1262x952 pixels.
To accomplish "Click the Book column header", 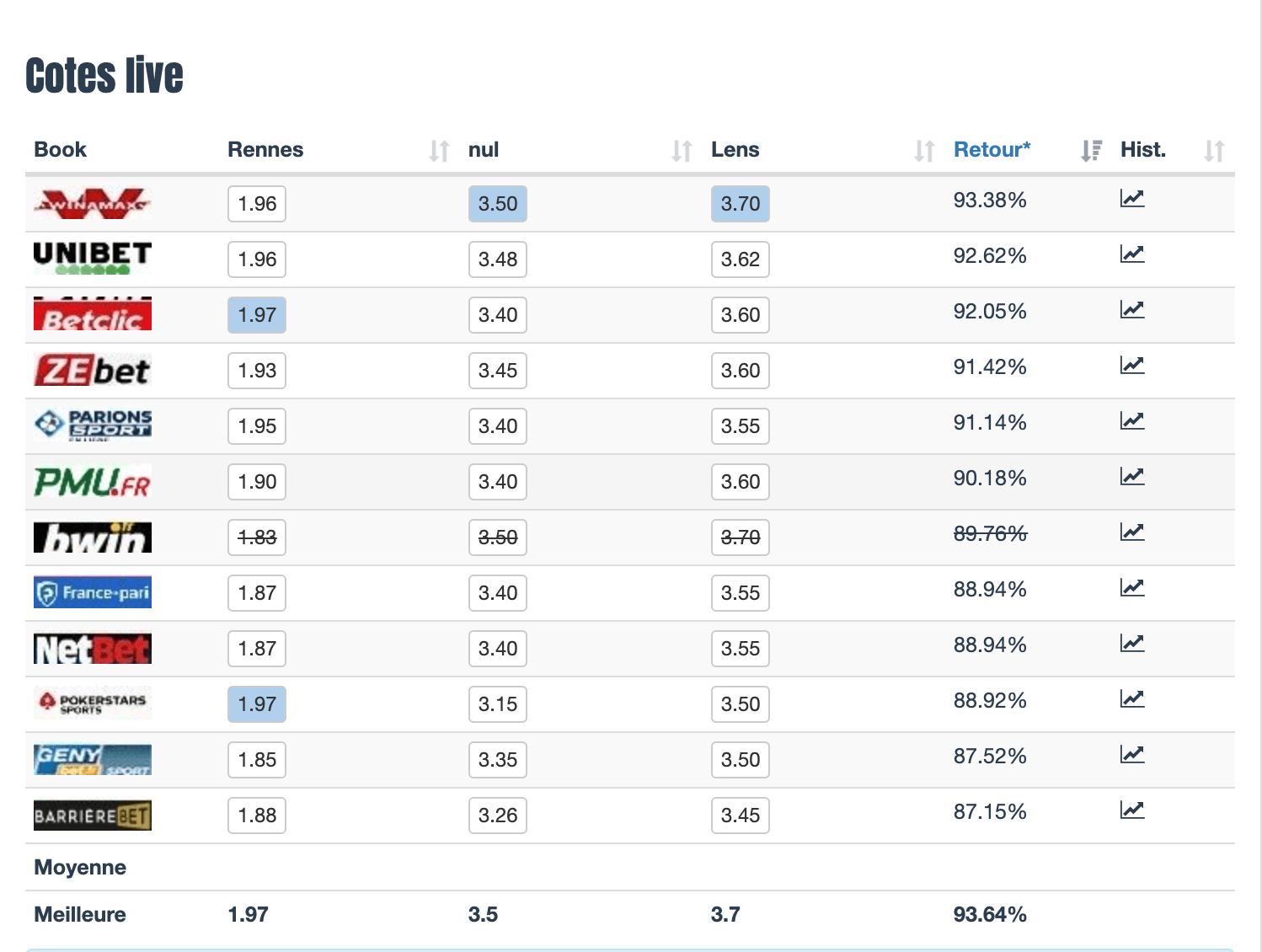I will point(61,150).
